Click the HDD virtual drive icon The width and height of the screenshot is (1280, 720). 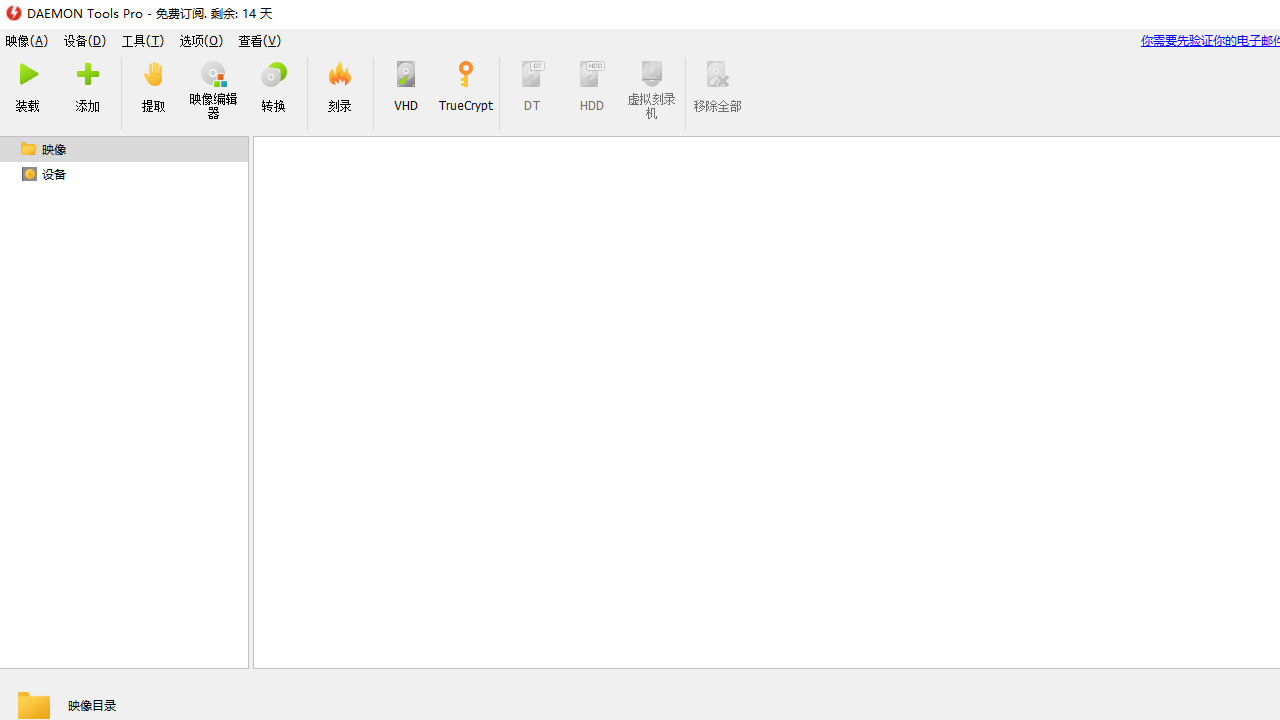pos(592,76)
